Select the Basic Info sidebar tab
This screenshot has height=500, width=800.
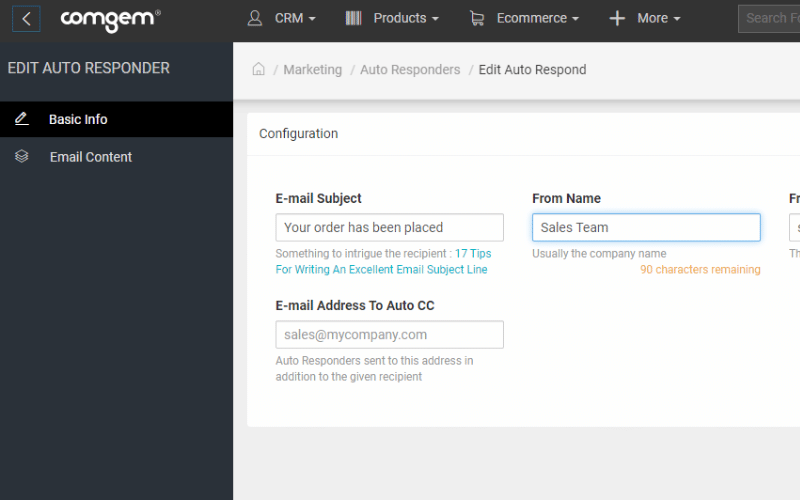tap(116, 119)
